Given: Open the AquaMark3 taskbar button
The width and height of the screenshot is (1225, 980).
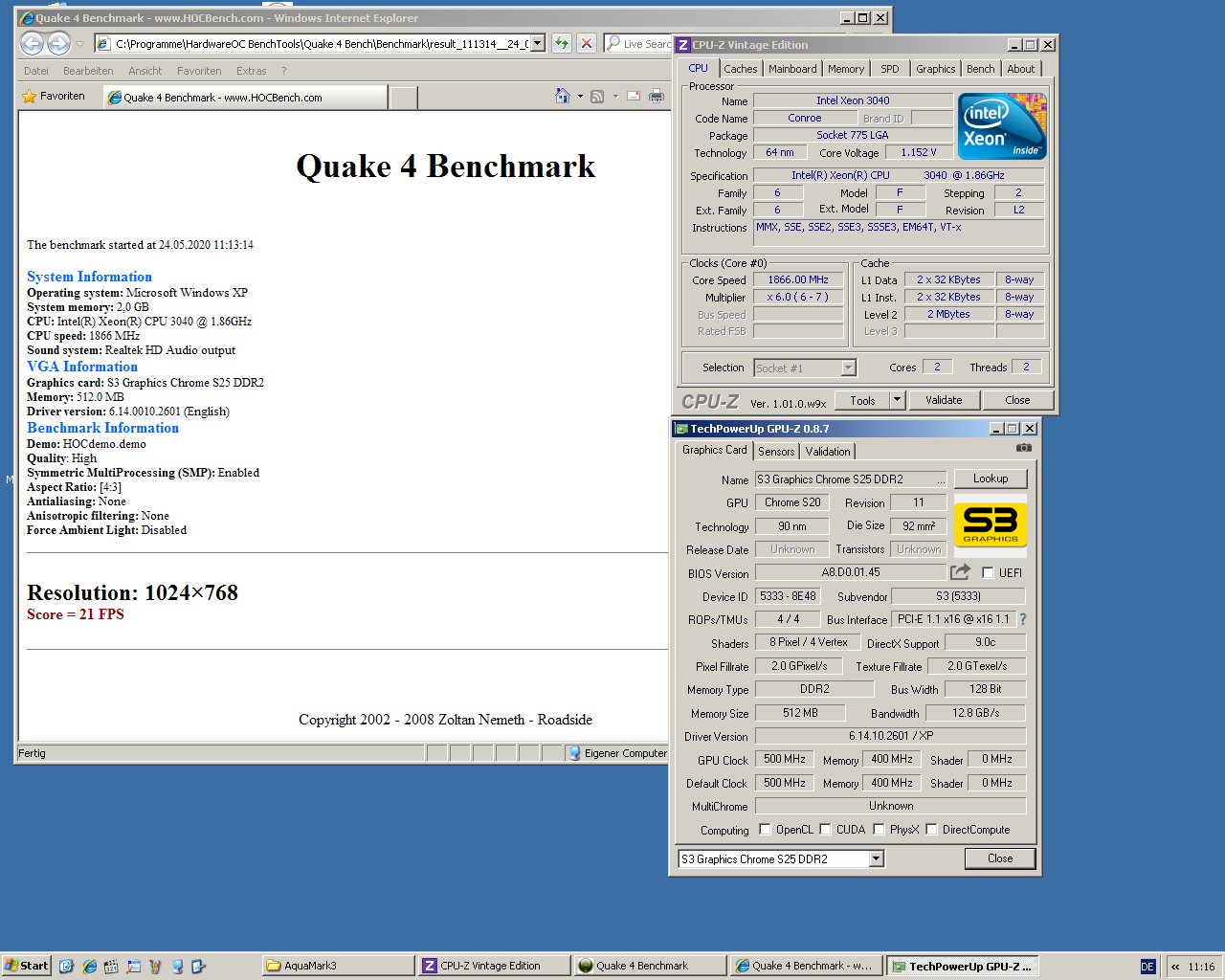Looking at the screenshot, I should point(338,966).
